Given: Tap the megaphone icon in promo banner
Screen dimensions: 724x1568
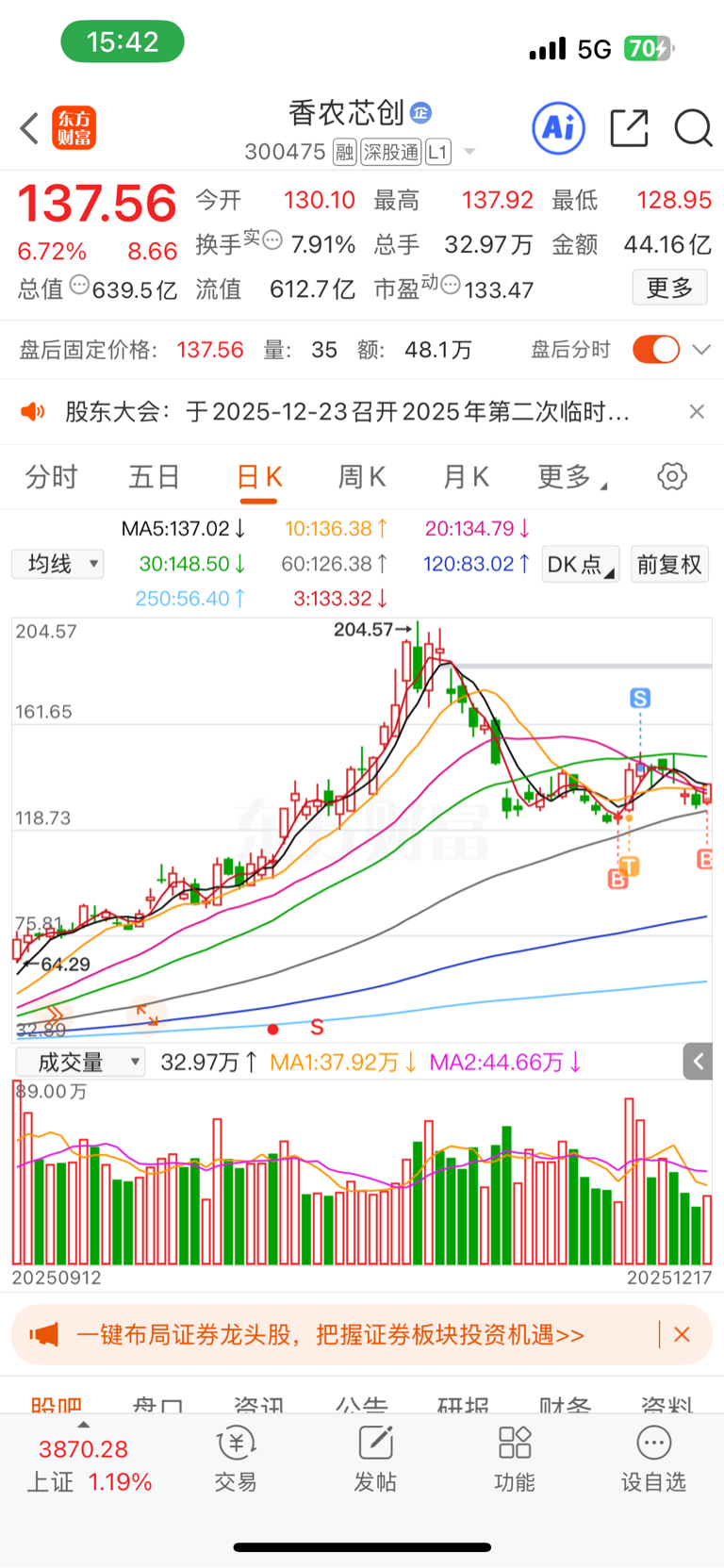Looking at the screenshot, I should [43, 1335].
